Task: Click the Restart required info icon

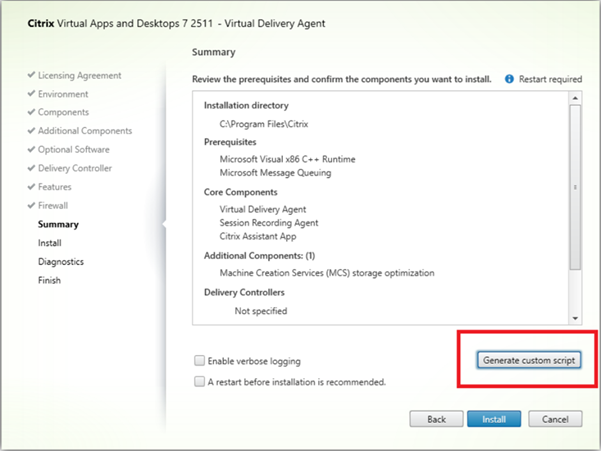Action: [x=510, y=77]
